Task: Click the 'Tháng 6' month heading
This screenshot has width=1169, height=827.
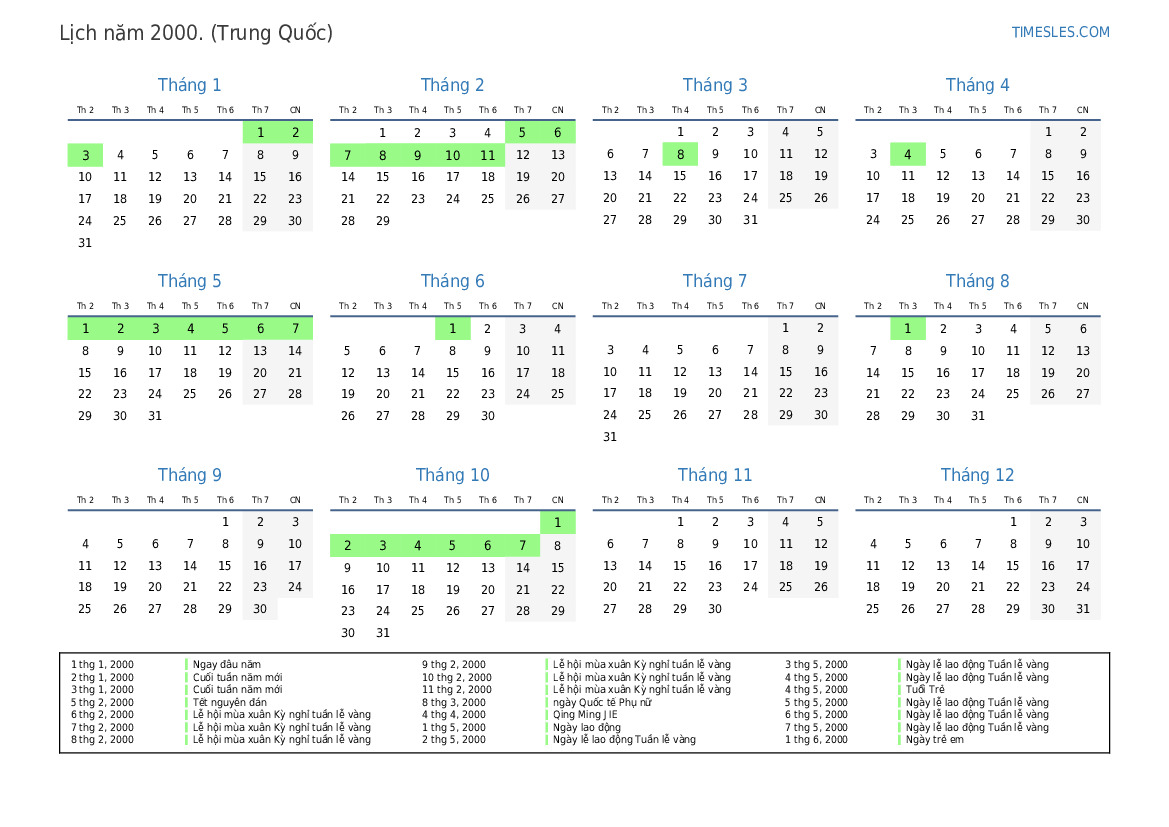Action: 452,281
